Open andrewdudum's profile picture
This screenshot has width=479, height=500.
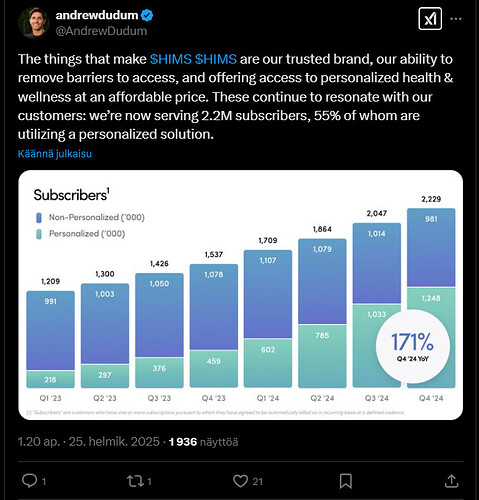(x=34, y=23)
